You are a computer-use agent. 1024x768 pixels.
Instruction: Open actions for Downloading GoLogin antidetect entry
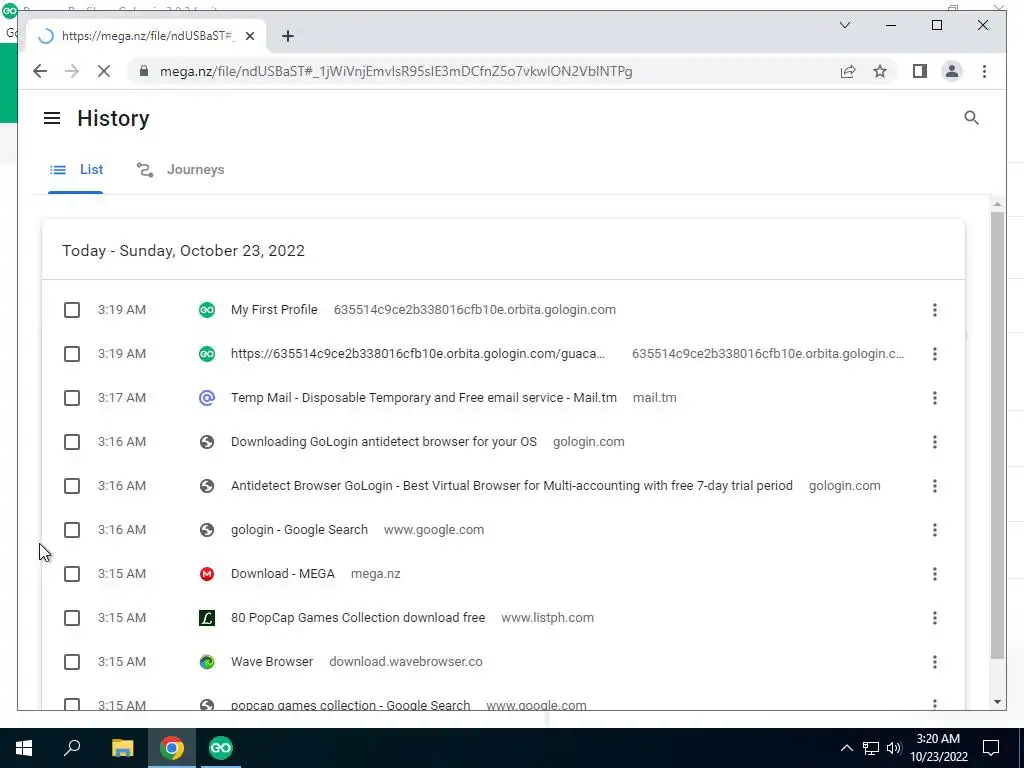pos(935,442)
